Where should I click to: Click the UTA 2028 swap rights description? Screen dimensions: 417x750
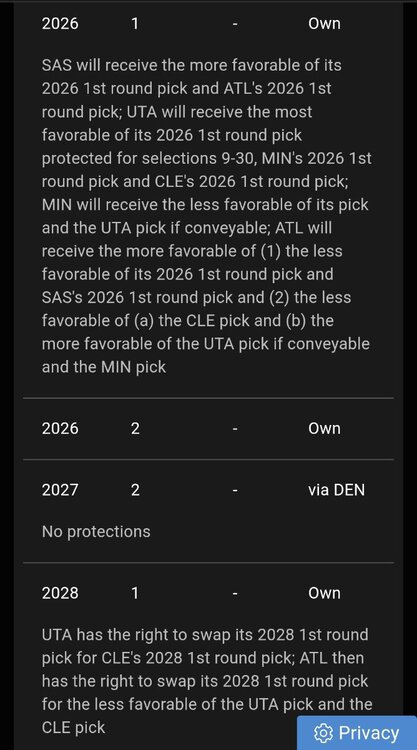(x=207, y=681)
